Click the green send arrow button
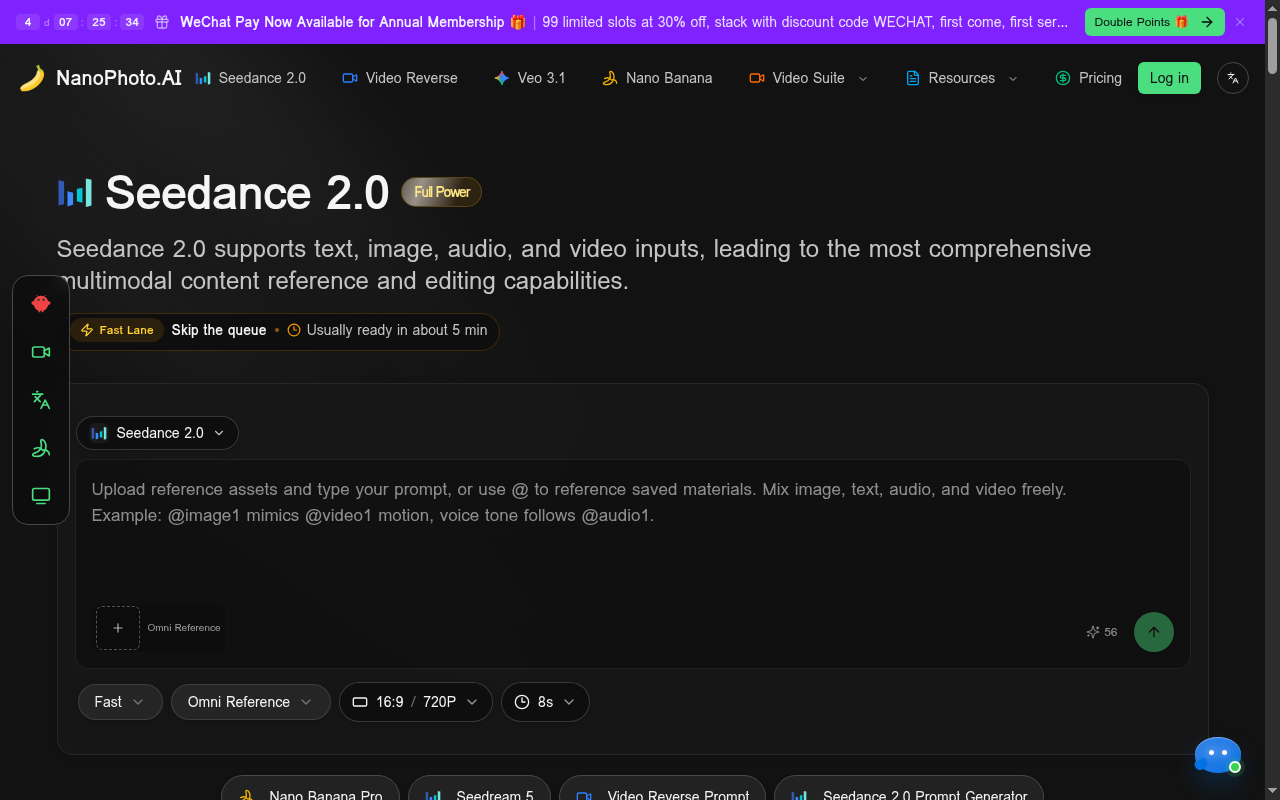 (x=1154, y=632)
